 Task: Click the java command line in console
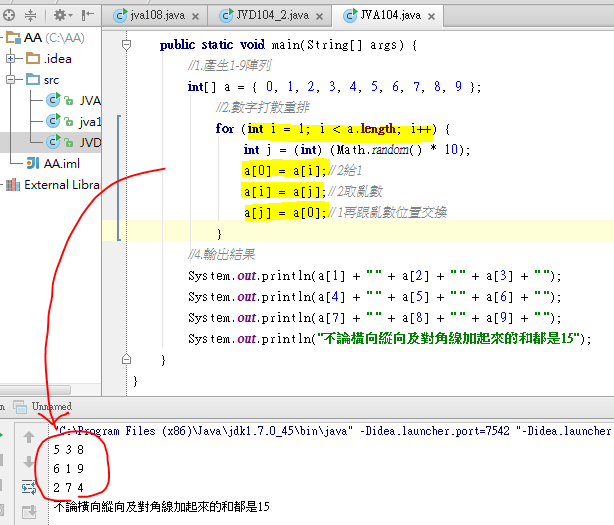pyautogui.click(x=333, y=431)
